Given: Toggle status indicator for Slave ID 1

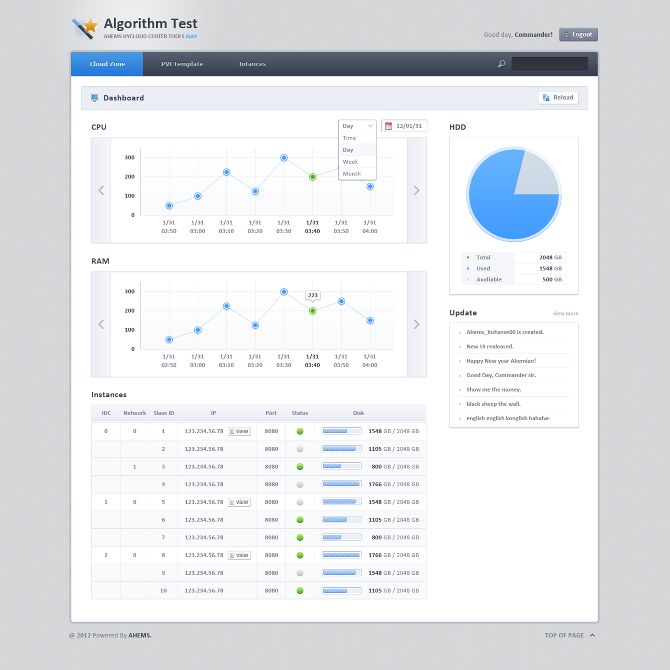Looking at the screenshot, I should (x=299, y=431).
